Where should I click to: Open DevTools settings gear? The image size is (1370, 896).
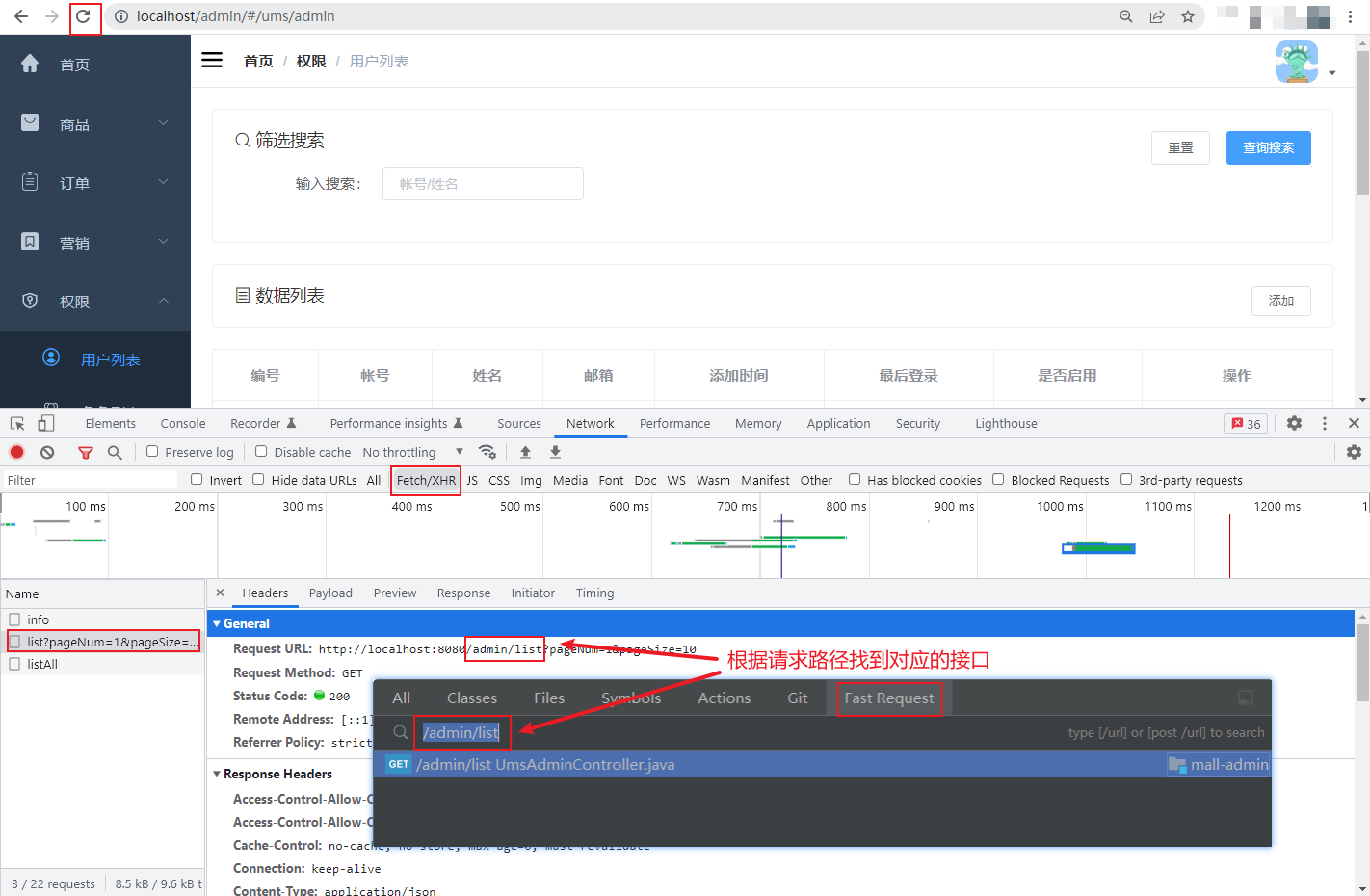1295,423
